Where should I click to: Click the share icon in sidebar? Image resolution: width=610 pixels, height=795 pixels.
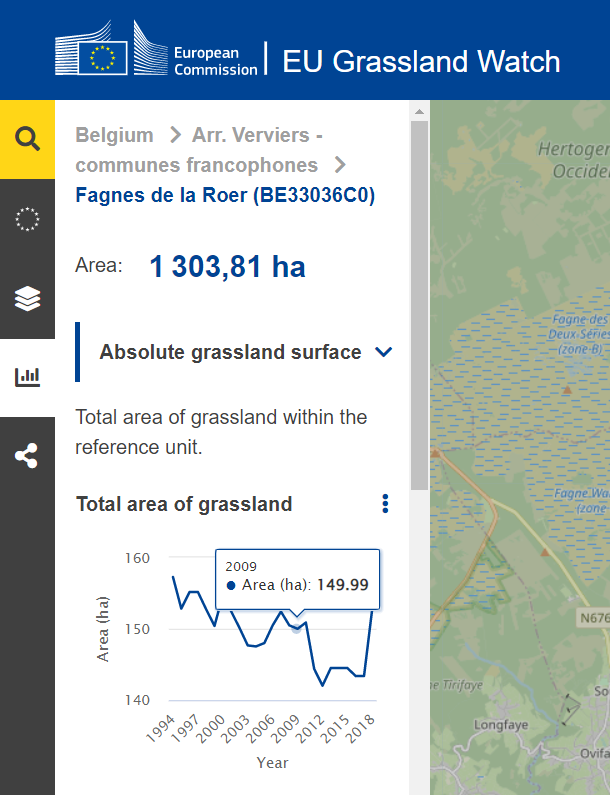coord(27,458)
